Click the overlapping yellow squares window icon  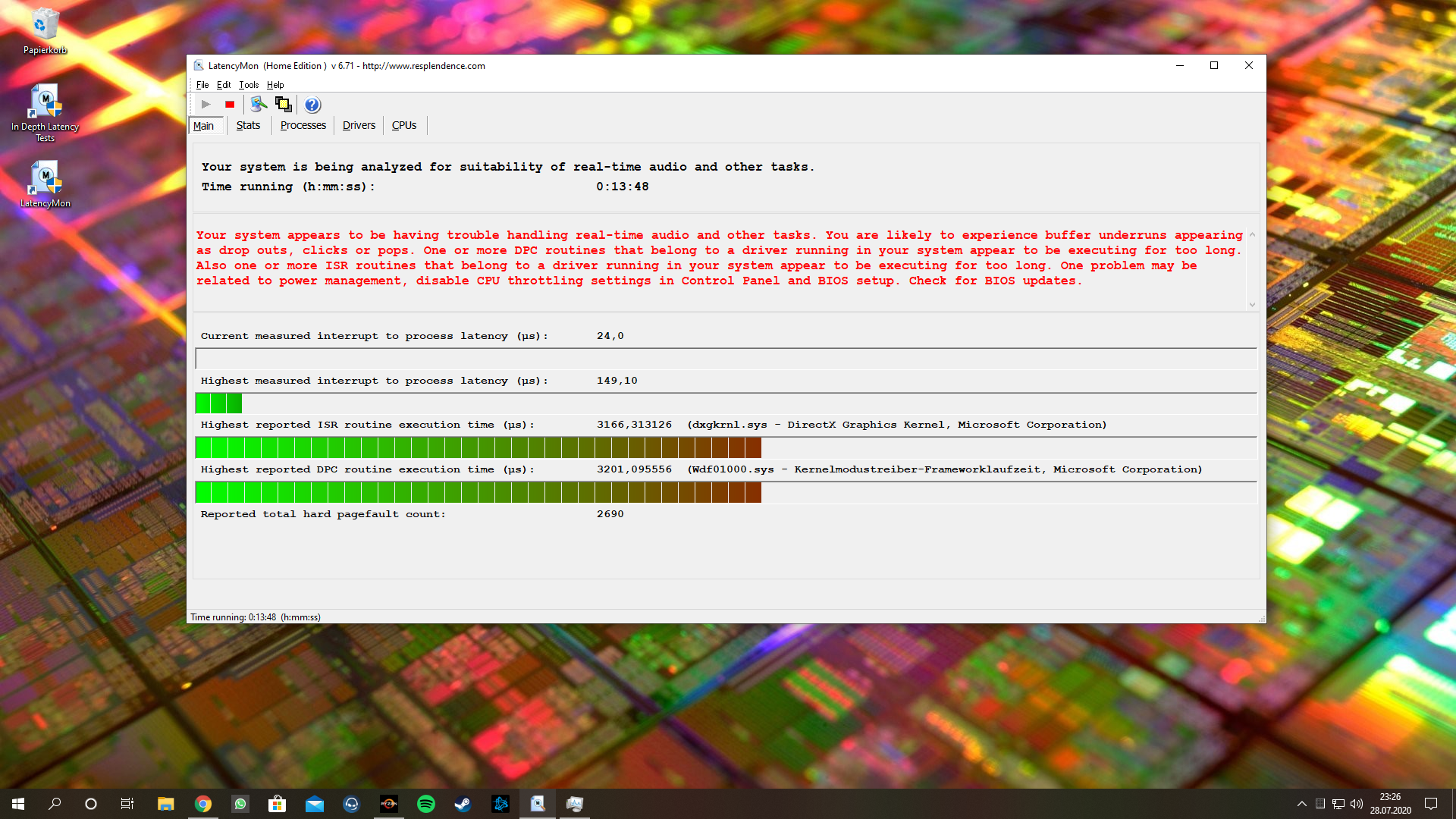point(284,105)
